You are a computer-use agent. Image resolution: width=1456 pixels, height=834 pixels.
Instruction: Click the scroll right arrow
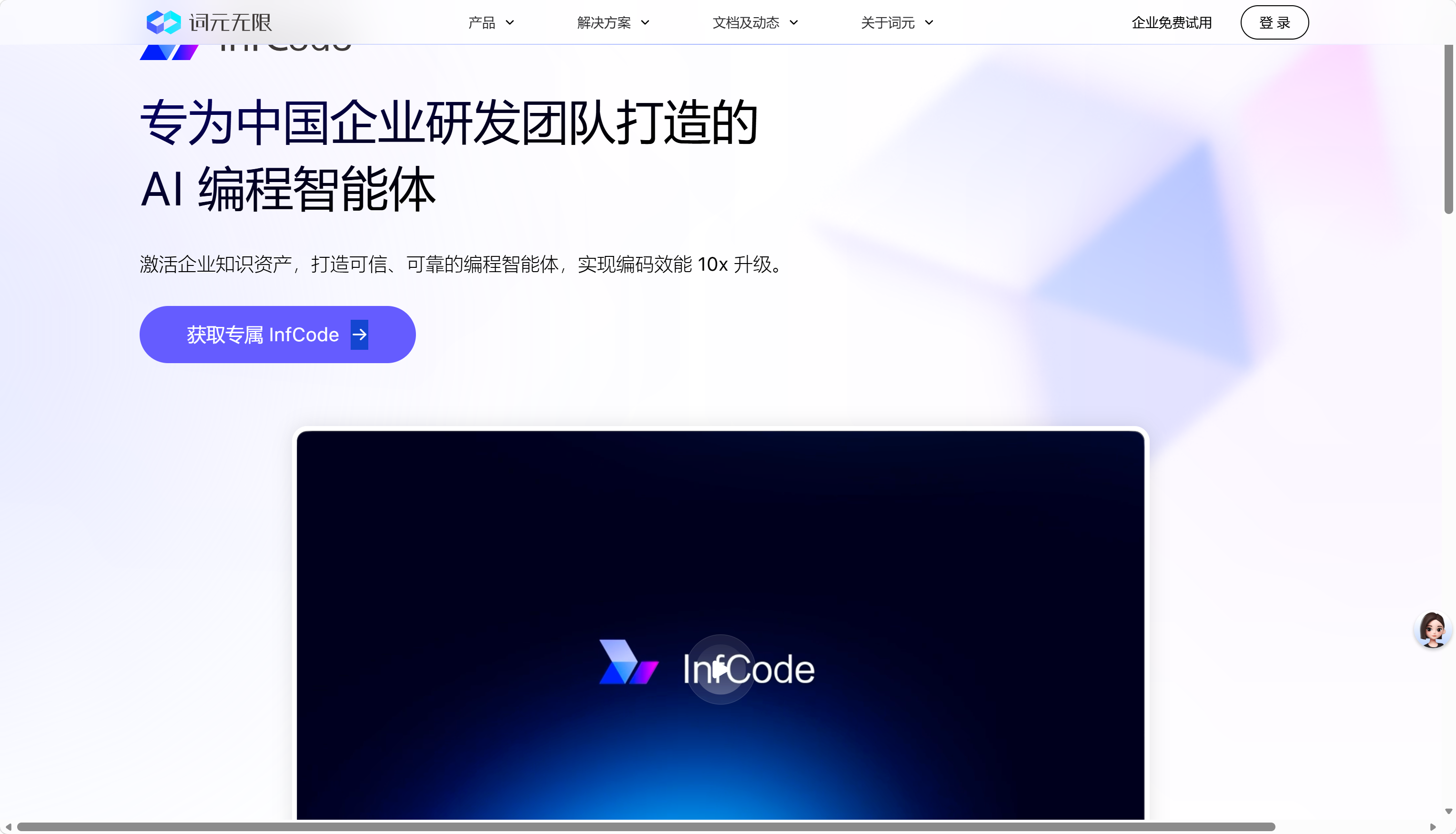(x=1433, y=827)
